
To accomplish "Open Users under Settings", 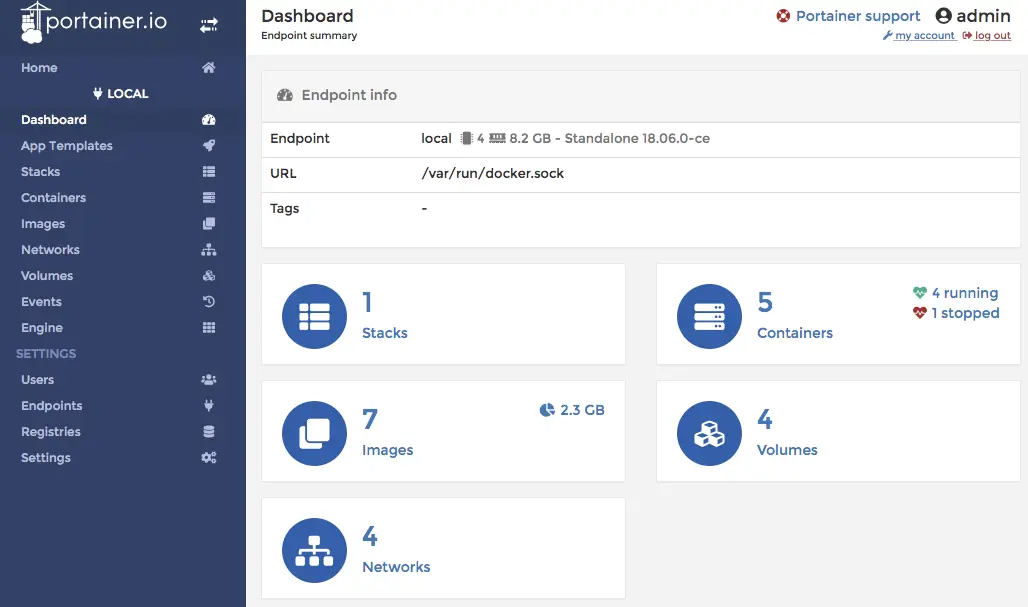I will [x=37, y=380].
